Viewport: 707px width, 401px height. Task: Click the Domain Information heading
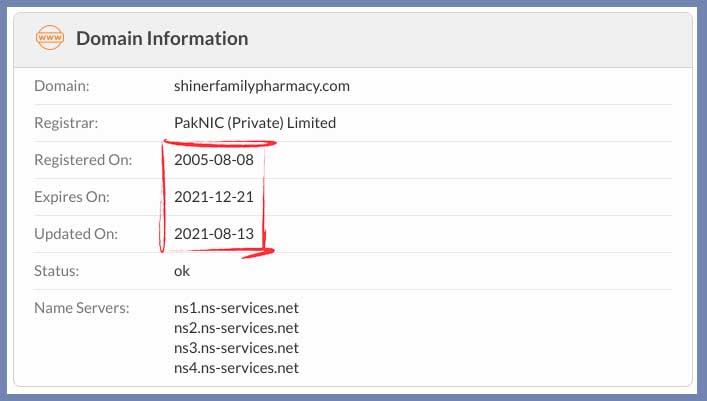click(162, 39)
